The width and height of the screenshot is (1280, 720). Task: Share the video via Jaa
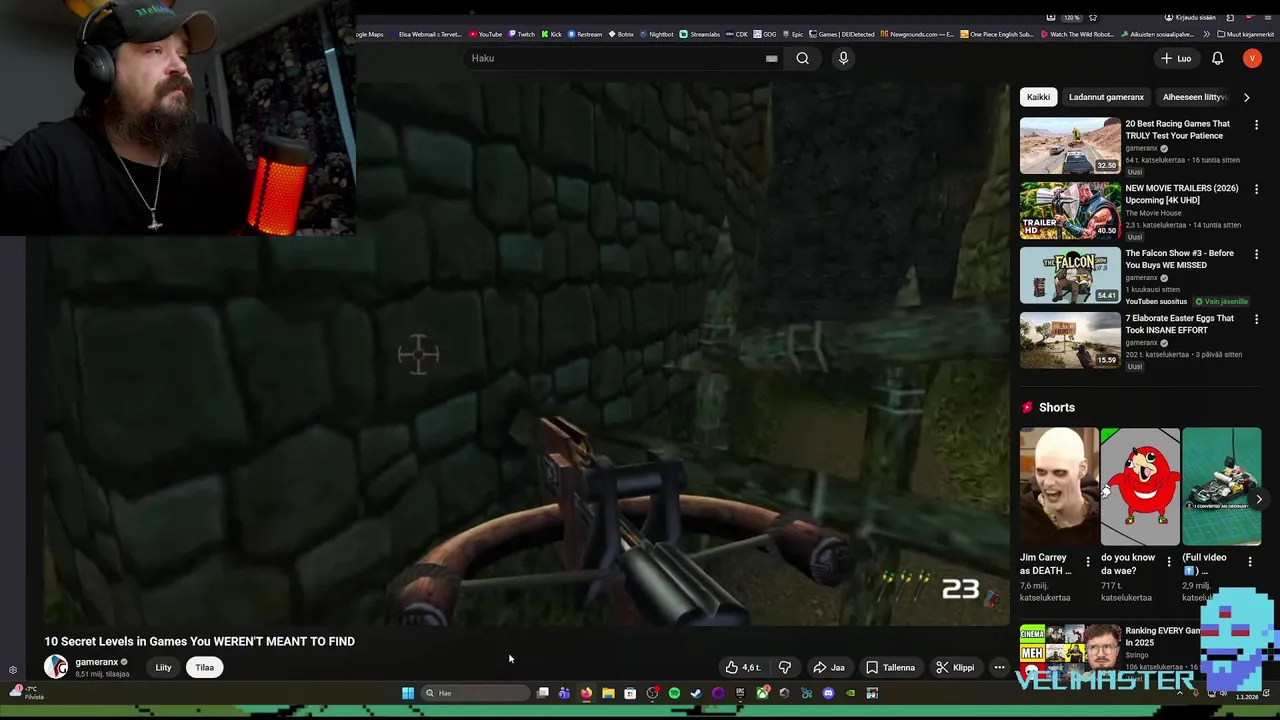[x=829, y=667]
